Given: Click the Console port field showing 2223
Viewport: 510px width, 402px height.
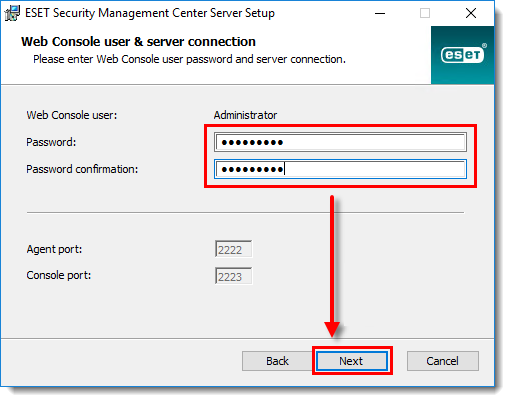Looking at the screenshot, I should click(x=234, y=276).
